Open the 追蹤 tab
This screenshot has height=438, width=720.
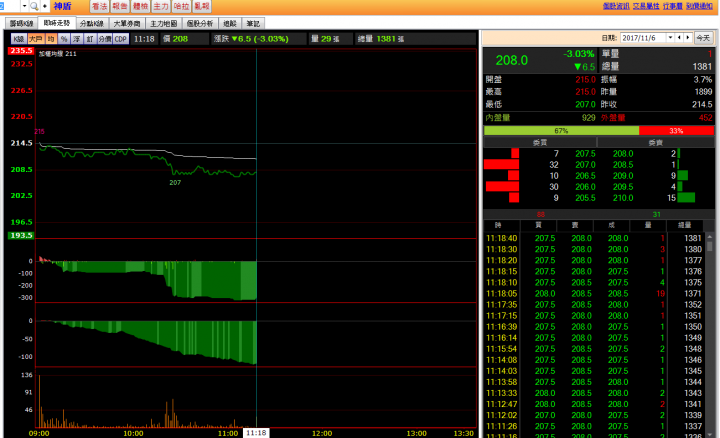(230, 23)
